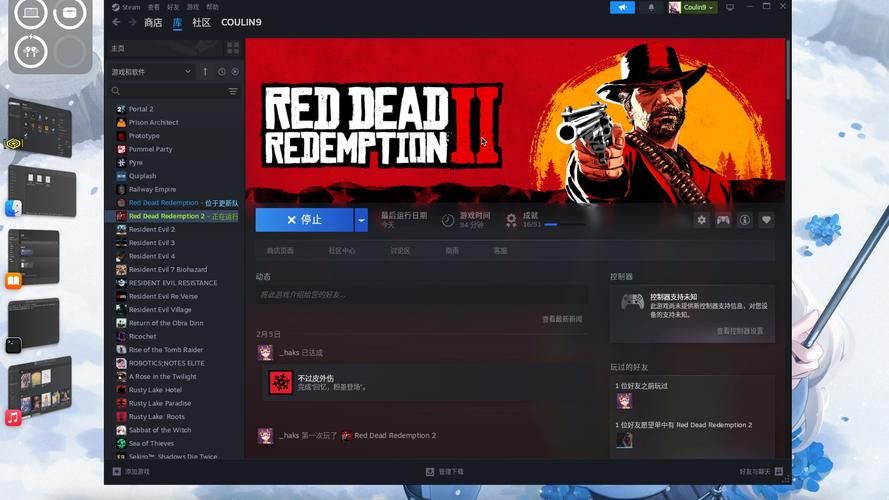The width and height of the screenshot is (889, 500).
Task: Open 客服 support link
Action: tap(500, 251)
